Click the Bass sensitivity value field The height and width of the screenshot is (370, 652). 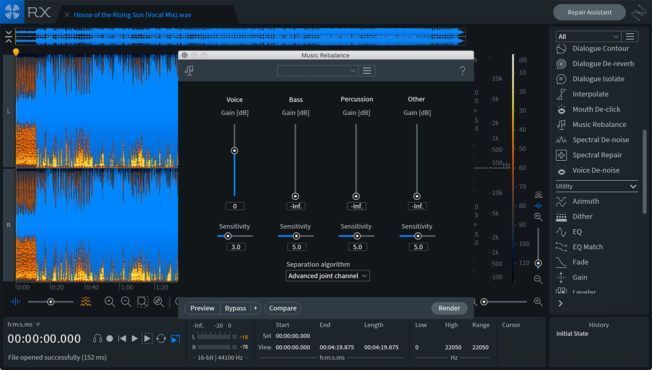(296, 247)
